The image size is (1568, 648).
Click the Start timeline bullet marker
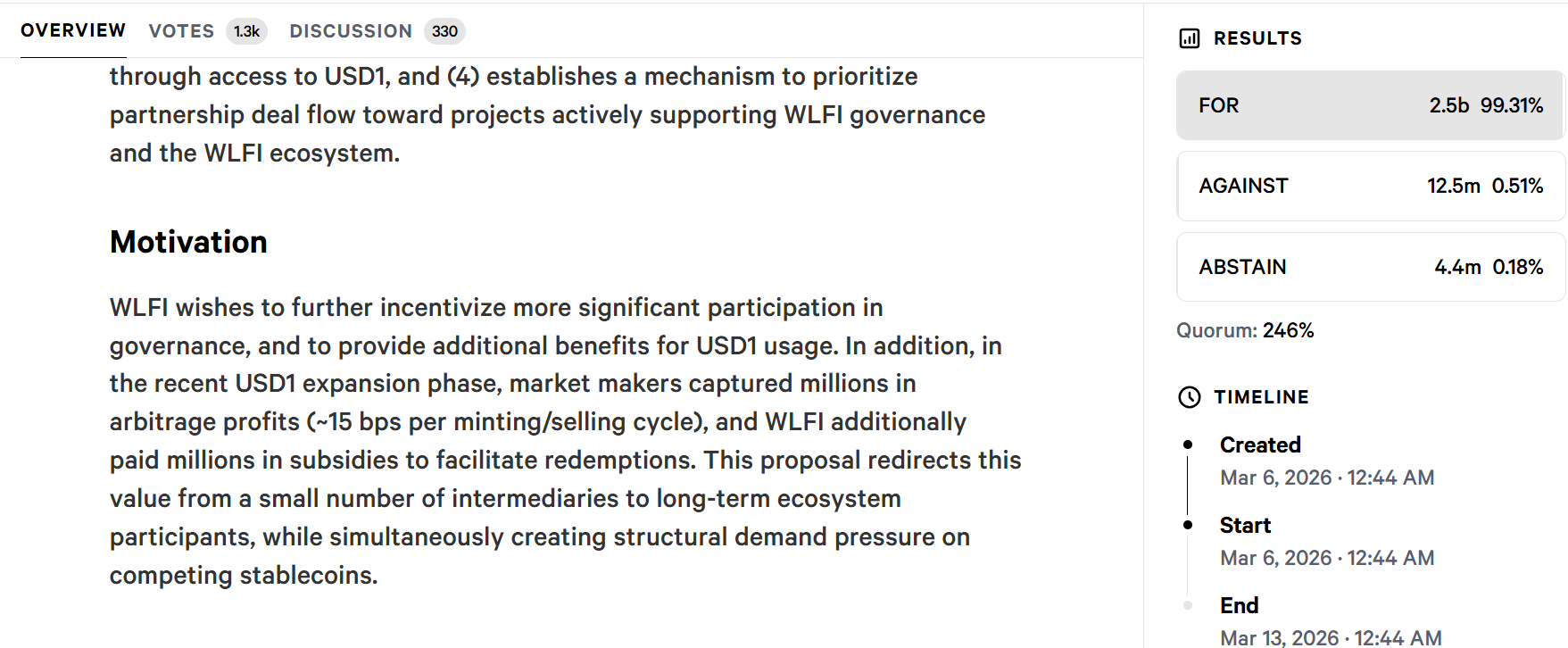(x=1187, y=523)
